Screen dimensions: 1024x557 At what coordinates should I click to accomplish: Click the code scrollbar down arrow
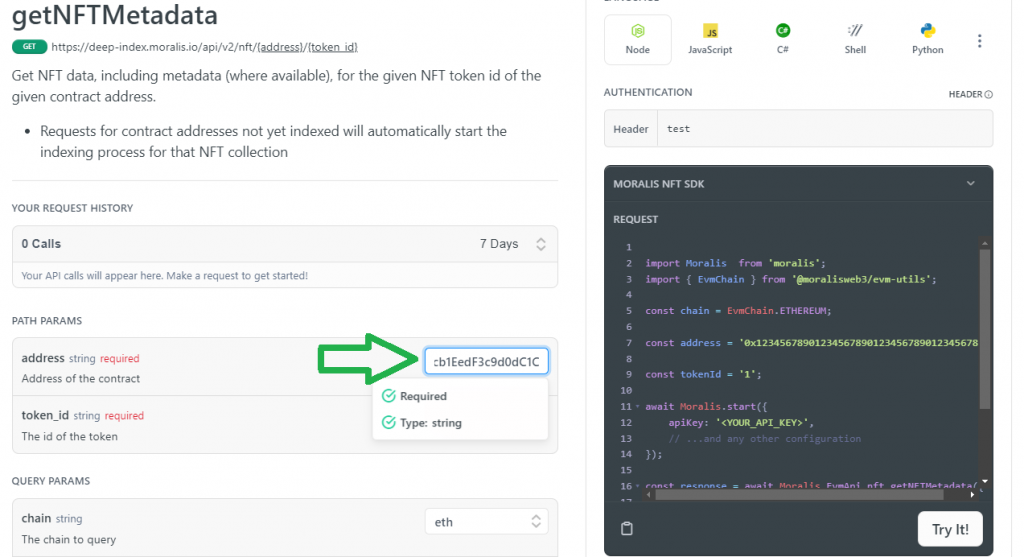pyautogui.click(x=985, y=482)
